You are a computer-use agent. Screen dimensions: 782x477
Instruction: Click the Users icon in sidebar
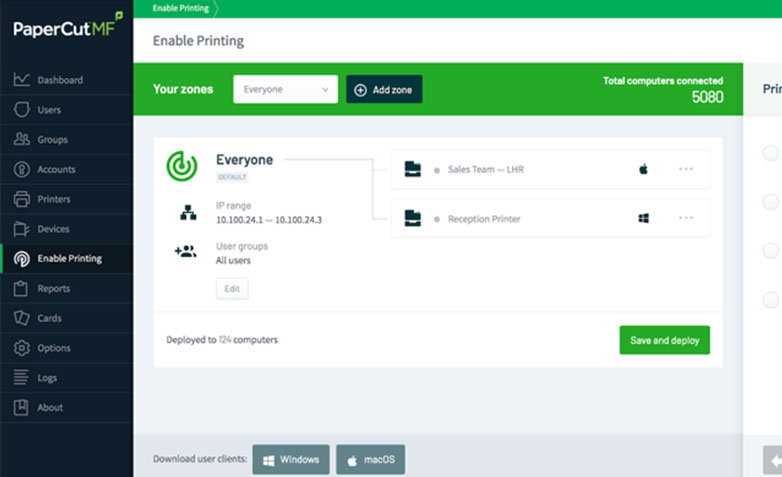click(x=21, y=109)
